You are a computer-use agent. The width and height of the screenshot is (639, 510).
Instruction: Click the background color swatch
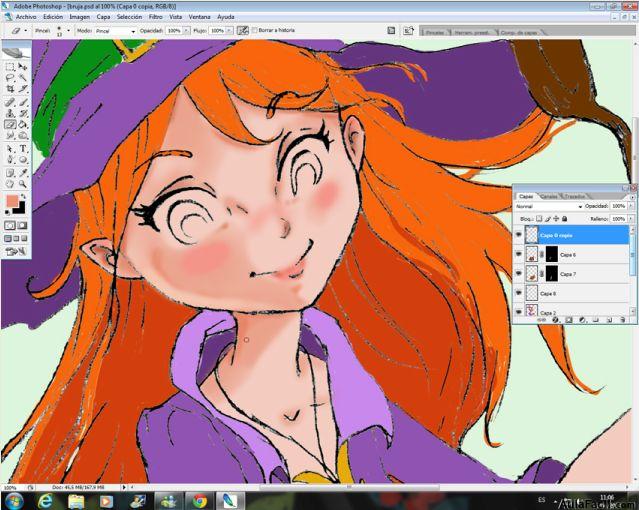(x=20, y=209)
